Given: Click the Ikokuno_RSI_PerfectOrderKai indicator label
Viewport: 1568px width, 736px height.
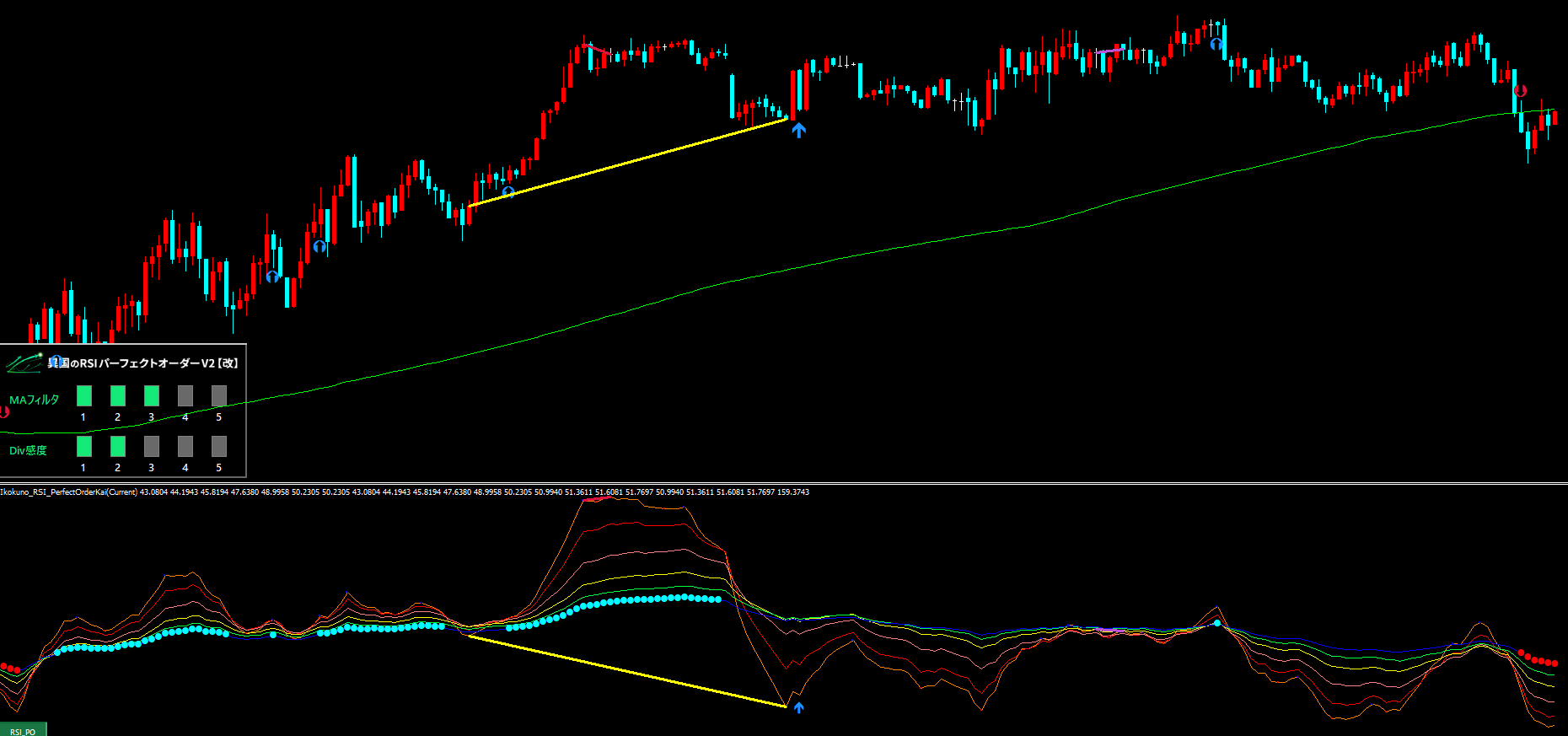Looking at the screenshot, I should pyautogui.click(x=68, y=492).
